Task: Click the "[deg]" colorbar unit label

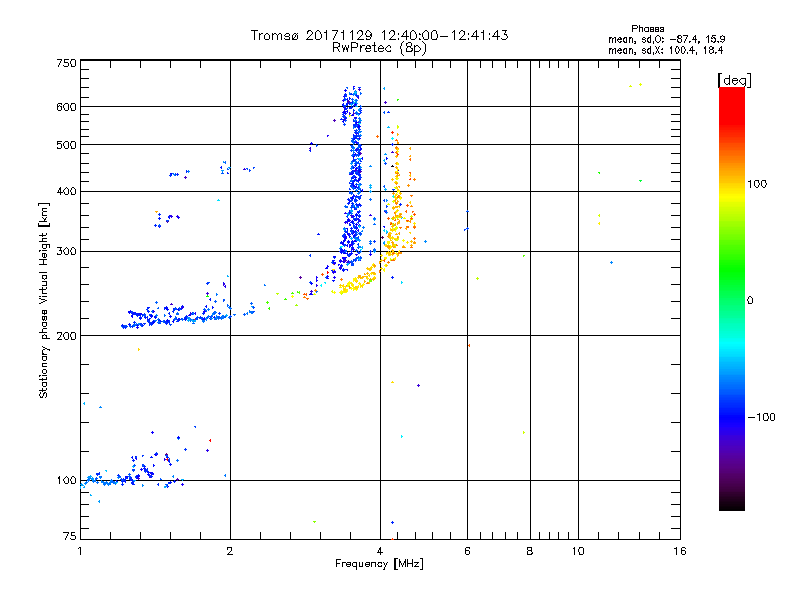Action: pos(734,80)
